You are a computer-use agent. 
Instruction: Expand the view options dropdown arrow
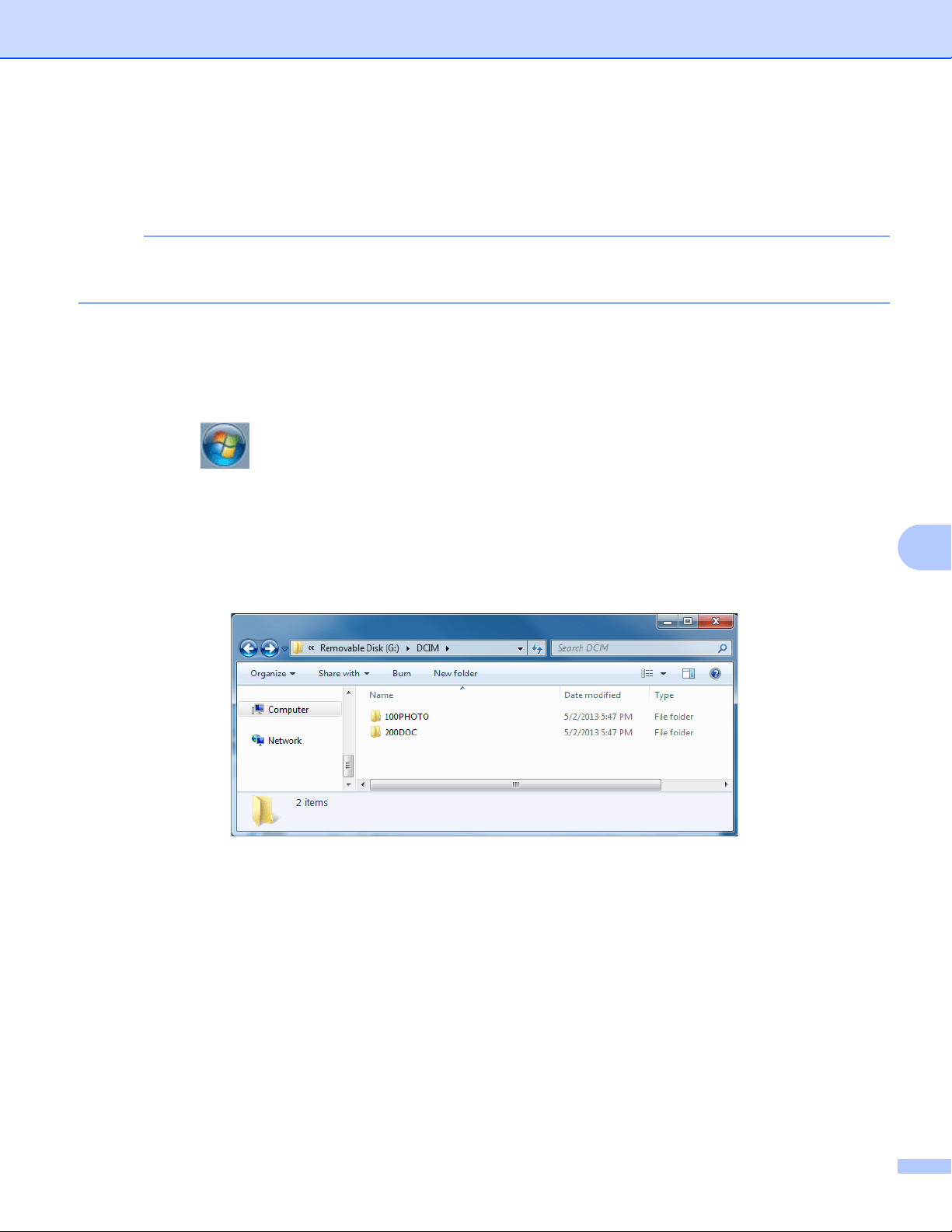click(x=664, y=674)
